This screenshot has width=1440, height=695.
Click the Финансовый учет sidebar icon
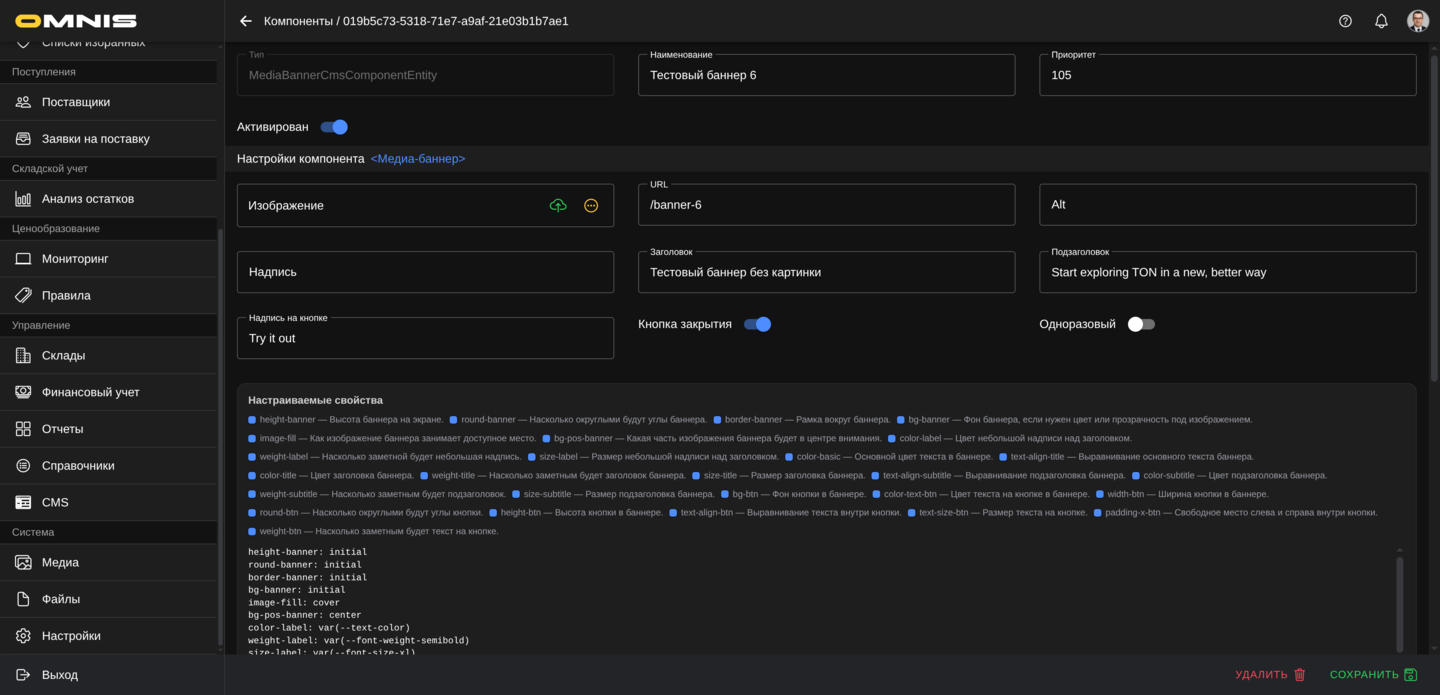(23, 392)
